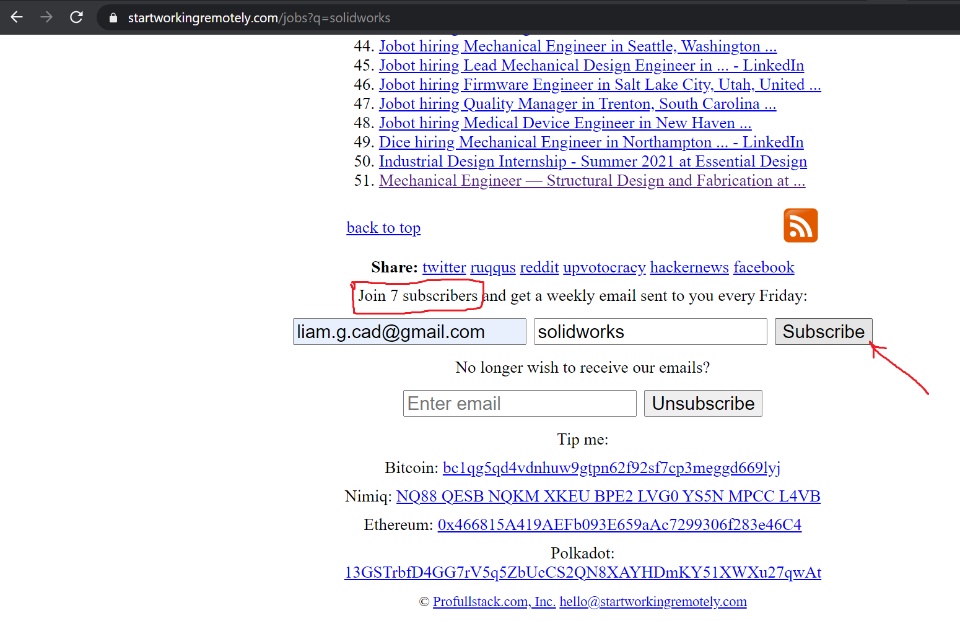Click the 'Join 7 subscribers' text
Image resolution: width=960 pixels, height=621 pixels.
tap(418, 296)
